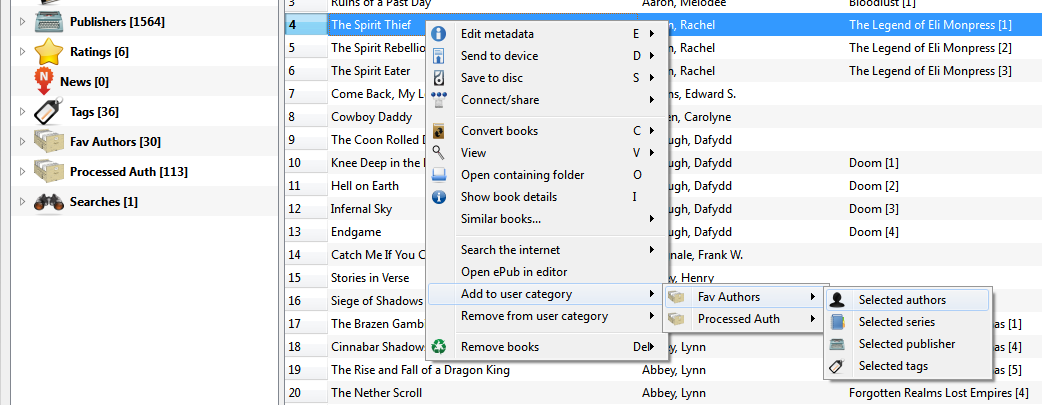Screen dimensions: 1042x405
Task: Expand the Fav Authors sidebar node
Action: tap(22, 141)
